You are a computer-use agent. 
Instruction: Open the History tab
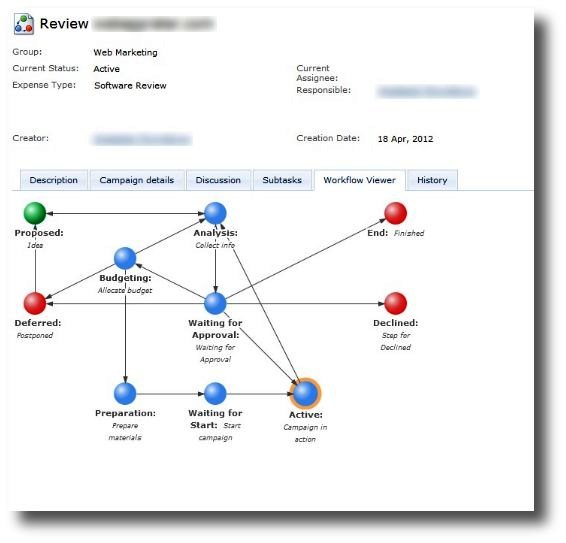[x=432, y=180]
